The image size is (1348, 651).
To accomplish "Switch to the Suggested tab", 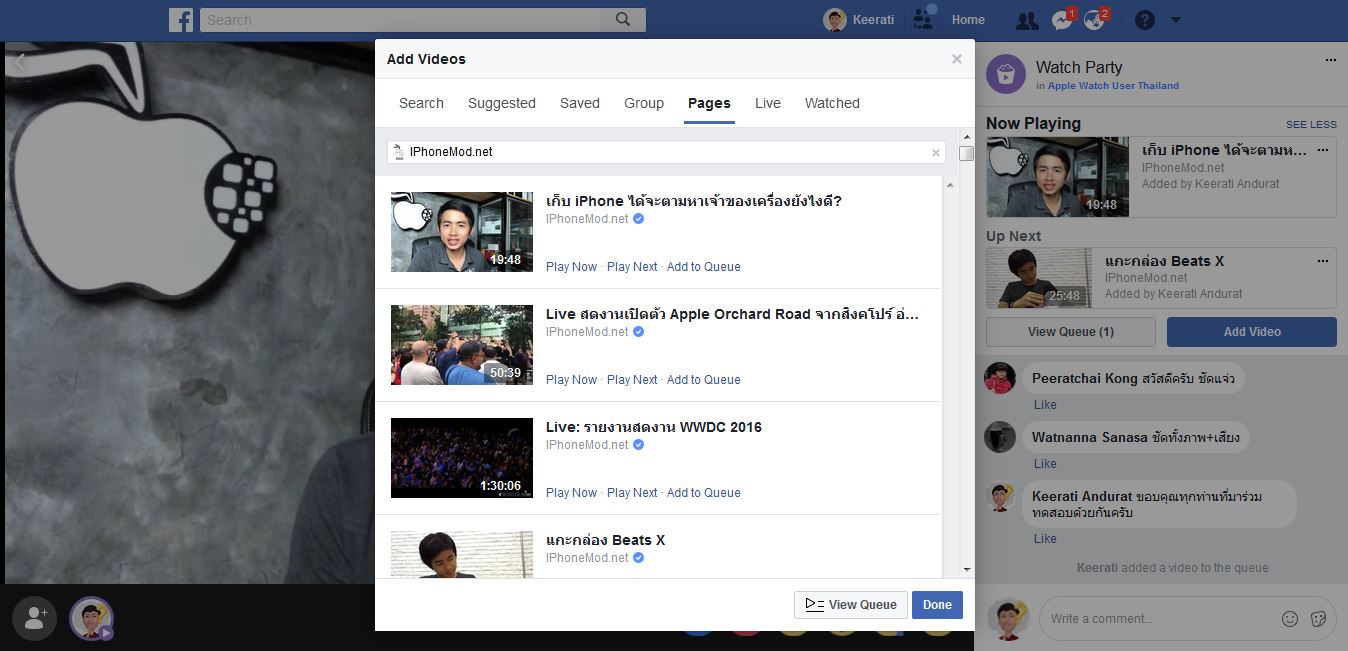I will tap(502, 103).
